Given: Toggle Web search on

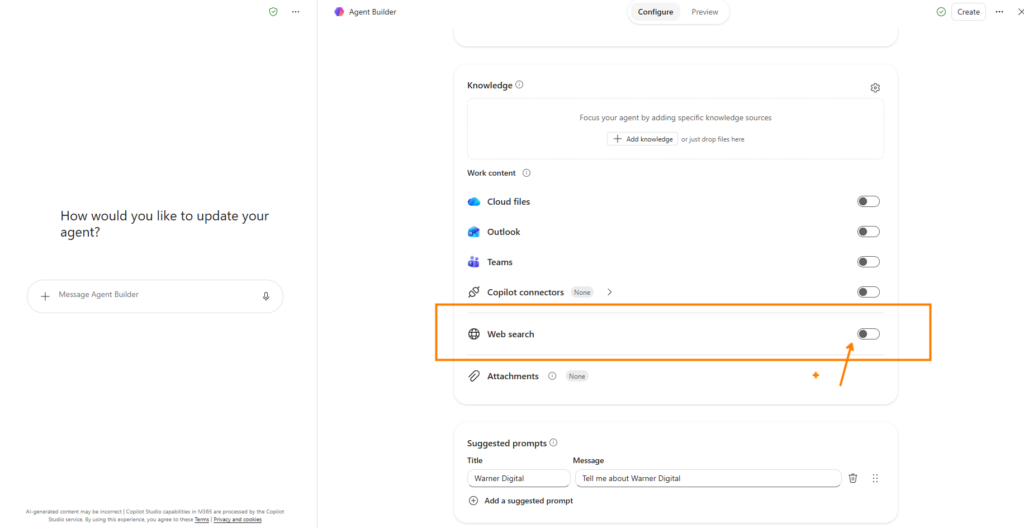Looking at the screenshot, I should pos(869,334).
